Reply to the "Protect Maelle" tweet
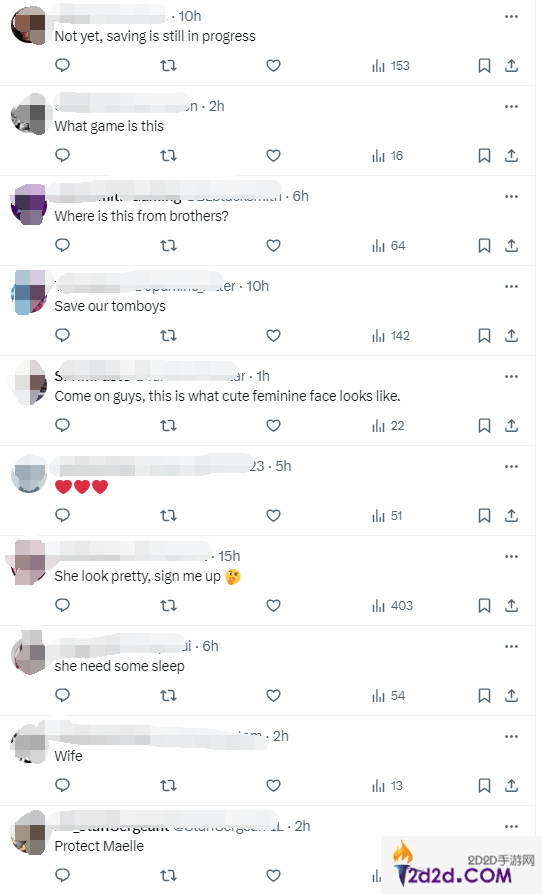Screen dimensions: 542x894 pos(62,875)
